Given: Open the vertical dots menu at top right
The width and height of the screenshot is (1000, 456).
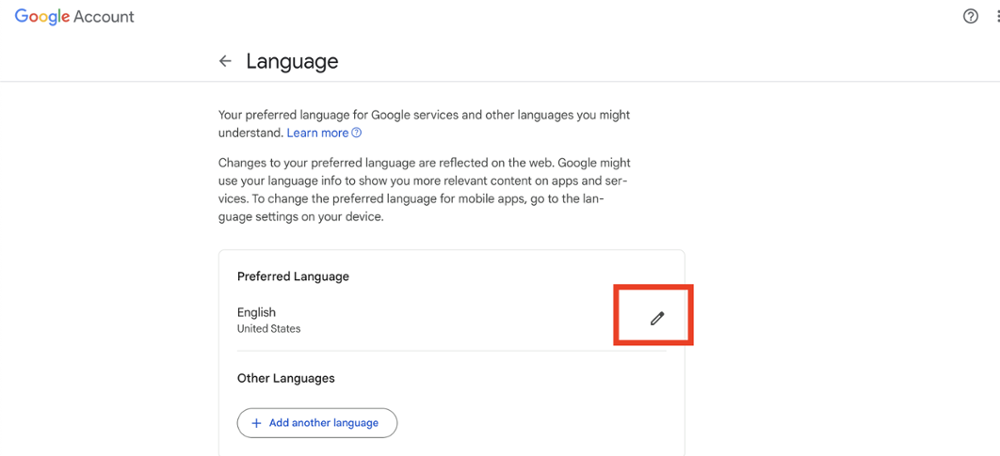Looking at the screenshot, I should (x=997, y=17).
